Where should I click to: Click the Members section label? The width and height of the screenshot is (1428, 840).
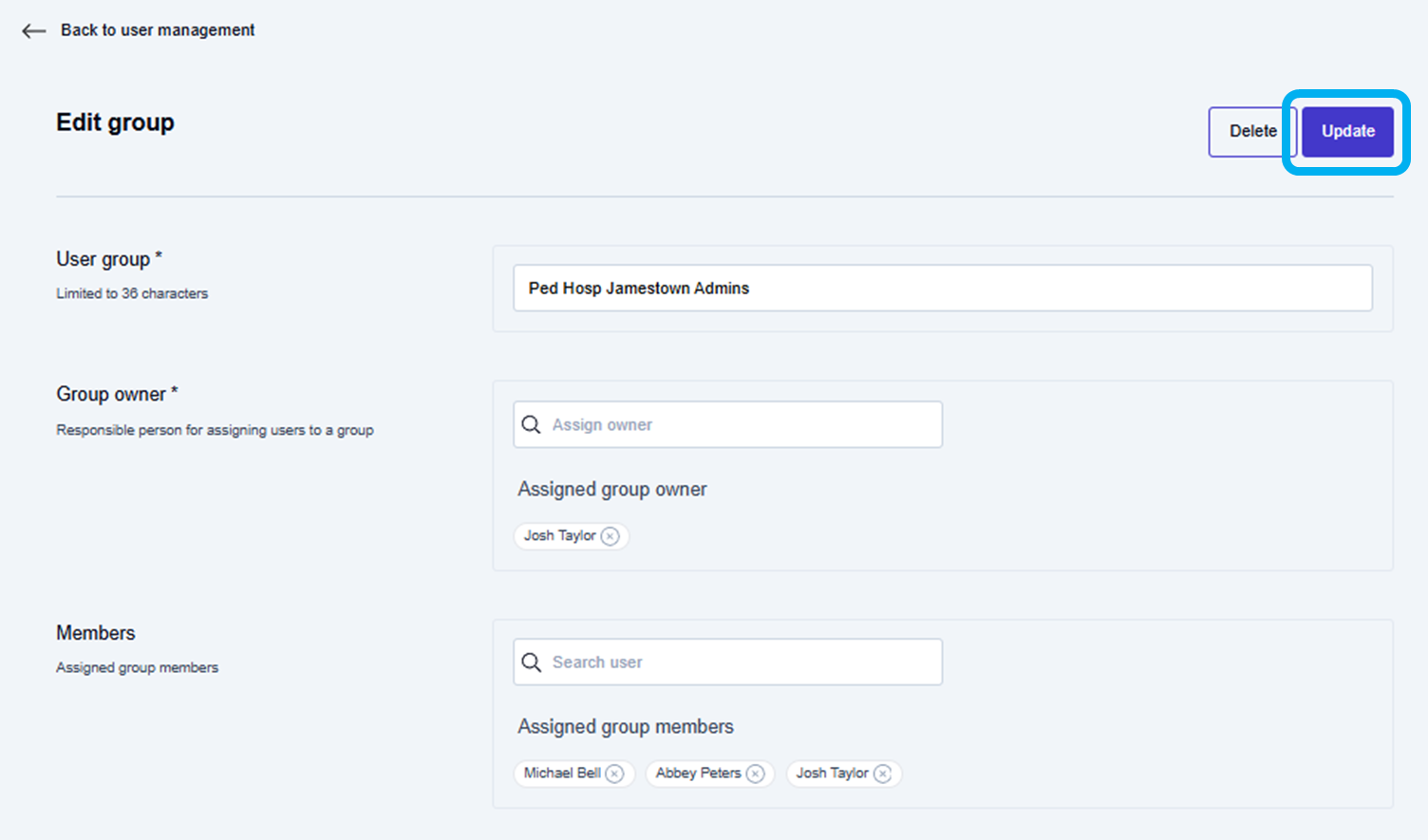(95, 633)
